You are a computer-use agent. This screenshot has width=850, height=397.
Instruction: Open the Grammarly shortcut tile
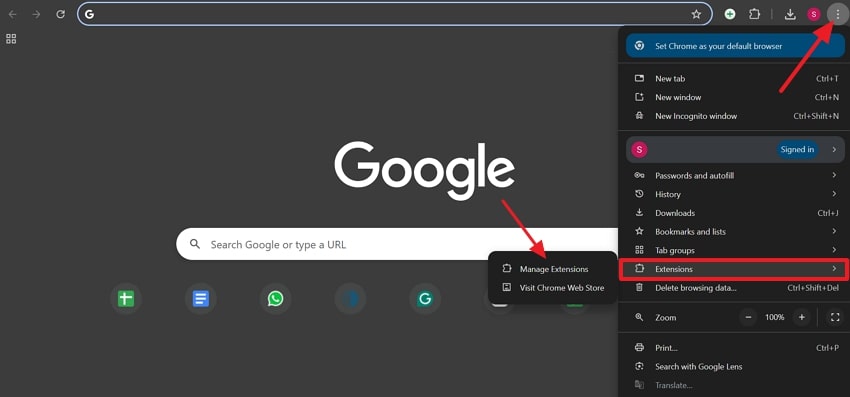(425, 298)
